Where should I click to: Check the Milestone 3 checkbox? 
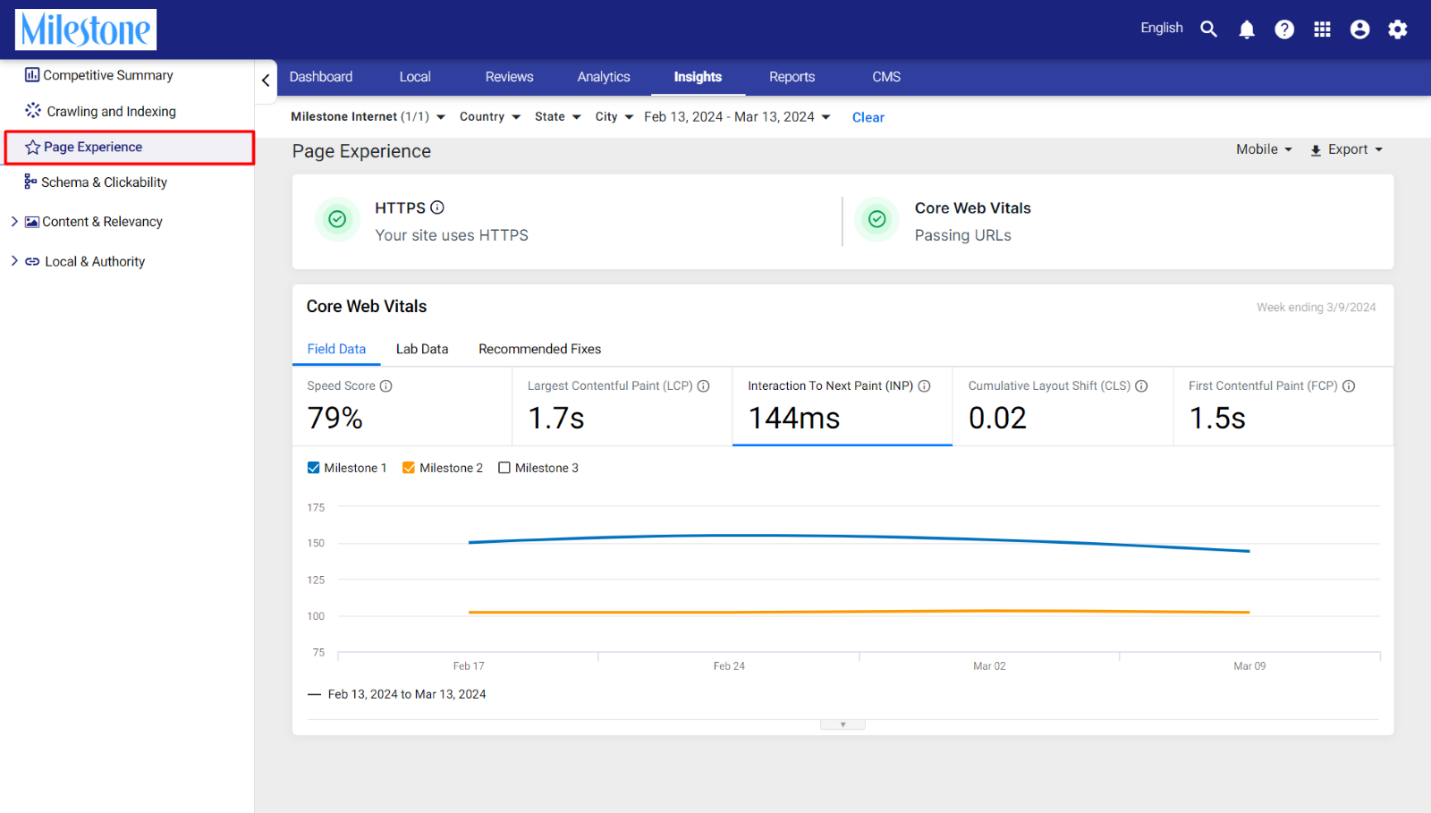pos(504,468)
